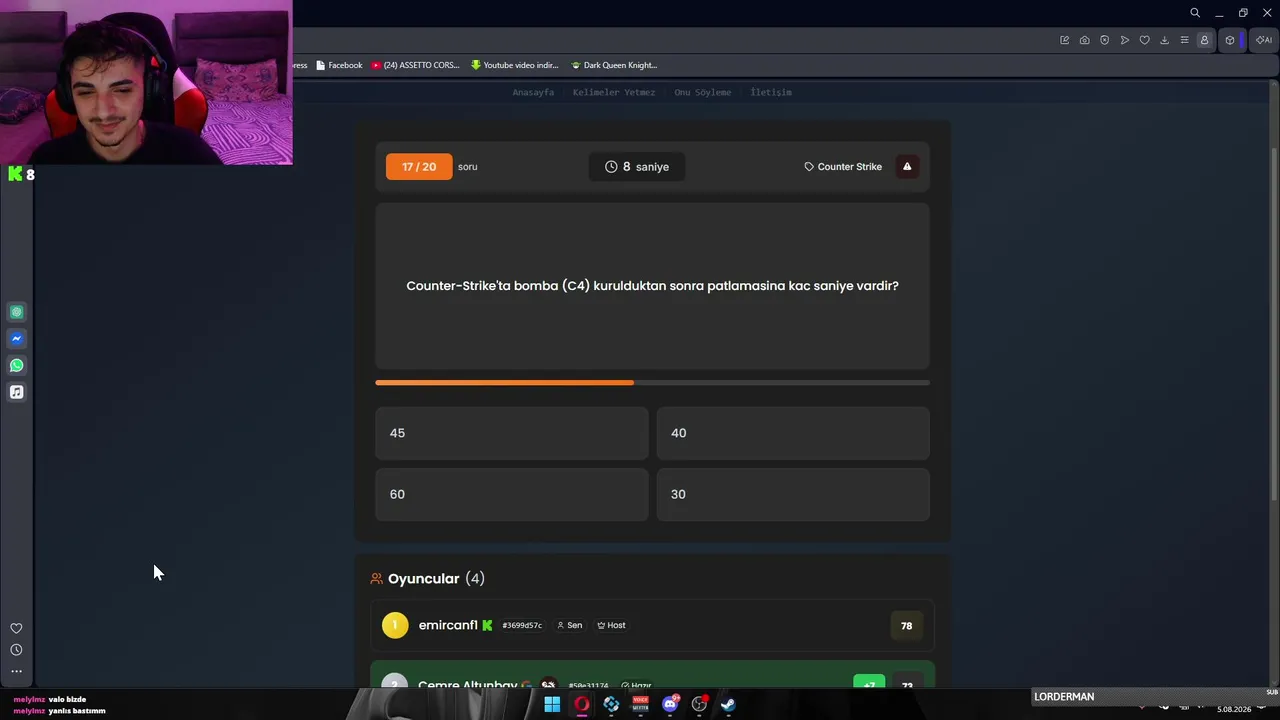
Task: Open the blue diamond app on the taskbar
Action: point(611,704)
